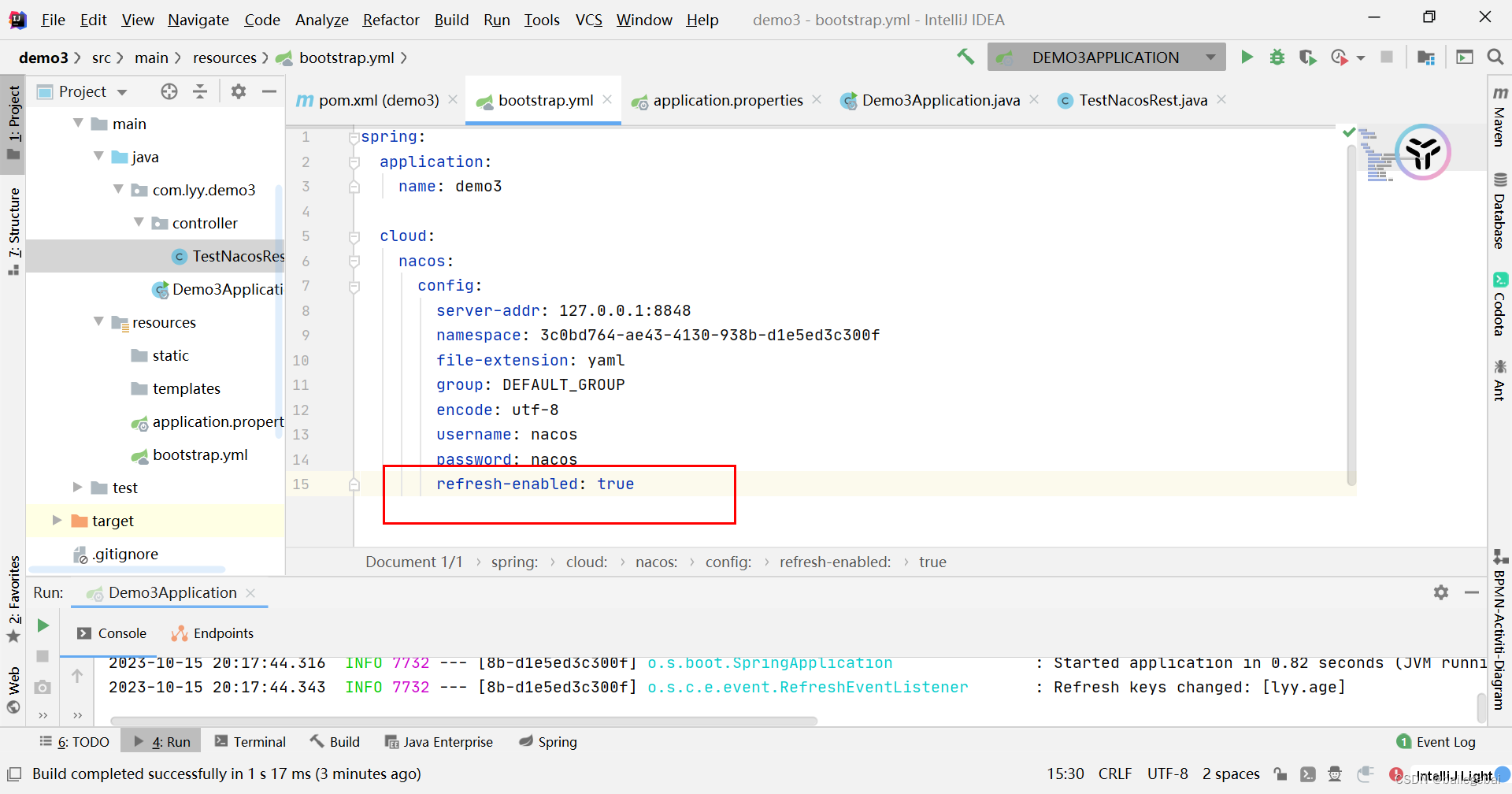Open the Java Enterprise tool window
This screenshot has width=1512, height=794.
(439, 742)
